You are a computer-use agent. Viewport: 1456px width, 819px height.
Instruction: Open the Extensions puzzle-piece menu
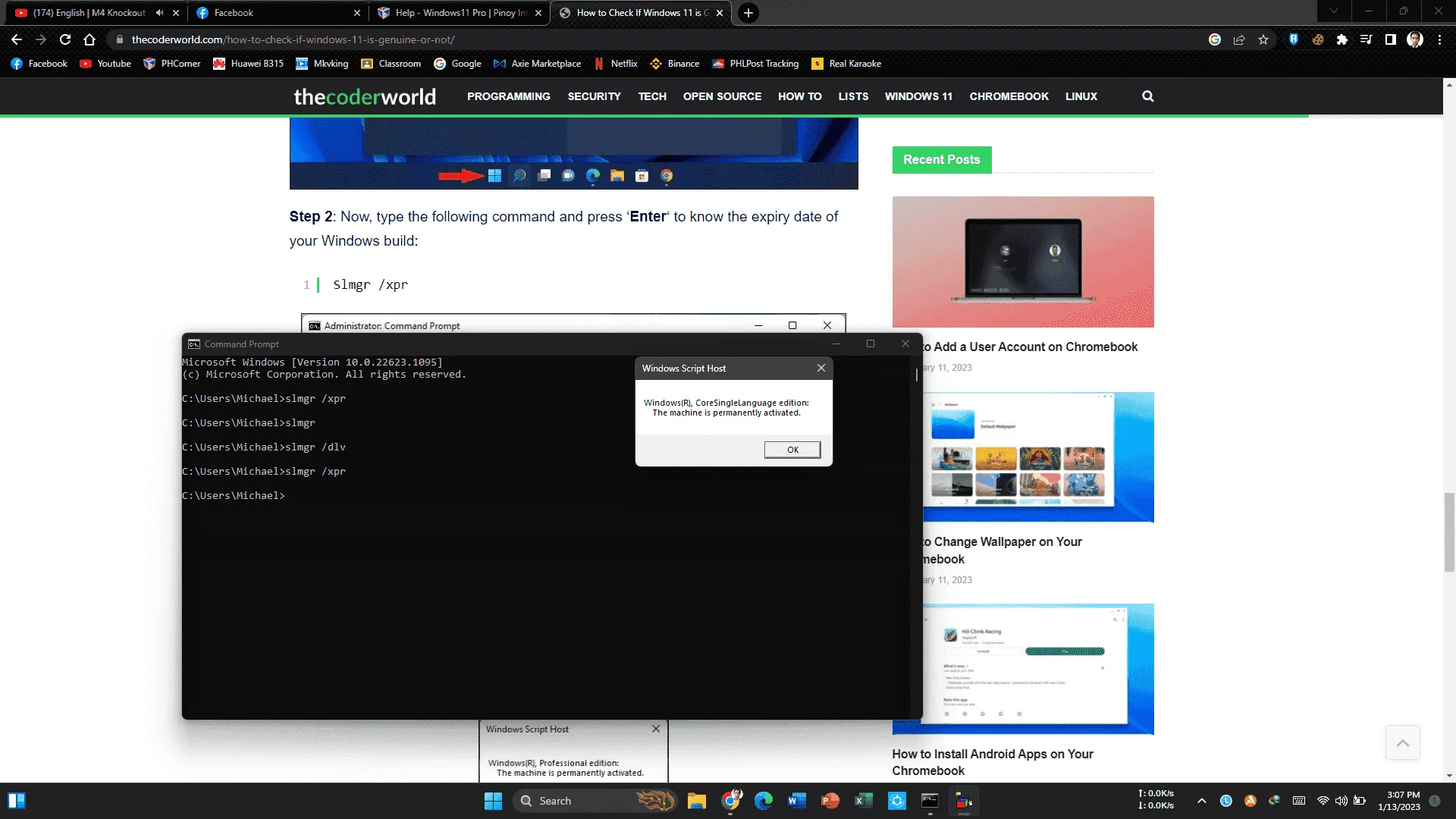click(1342, 39)
